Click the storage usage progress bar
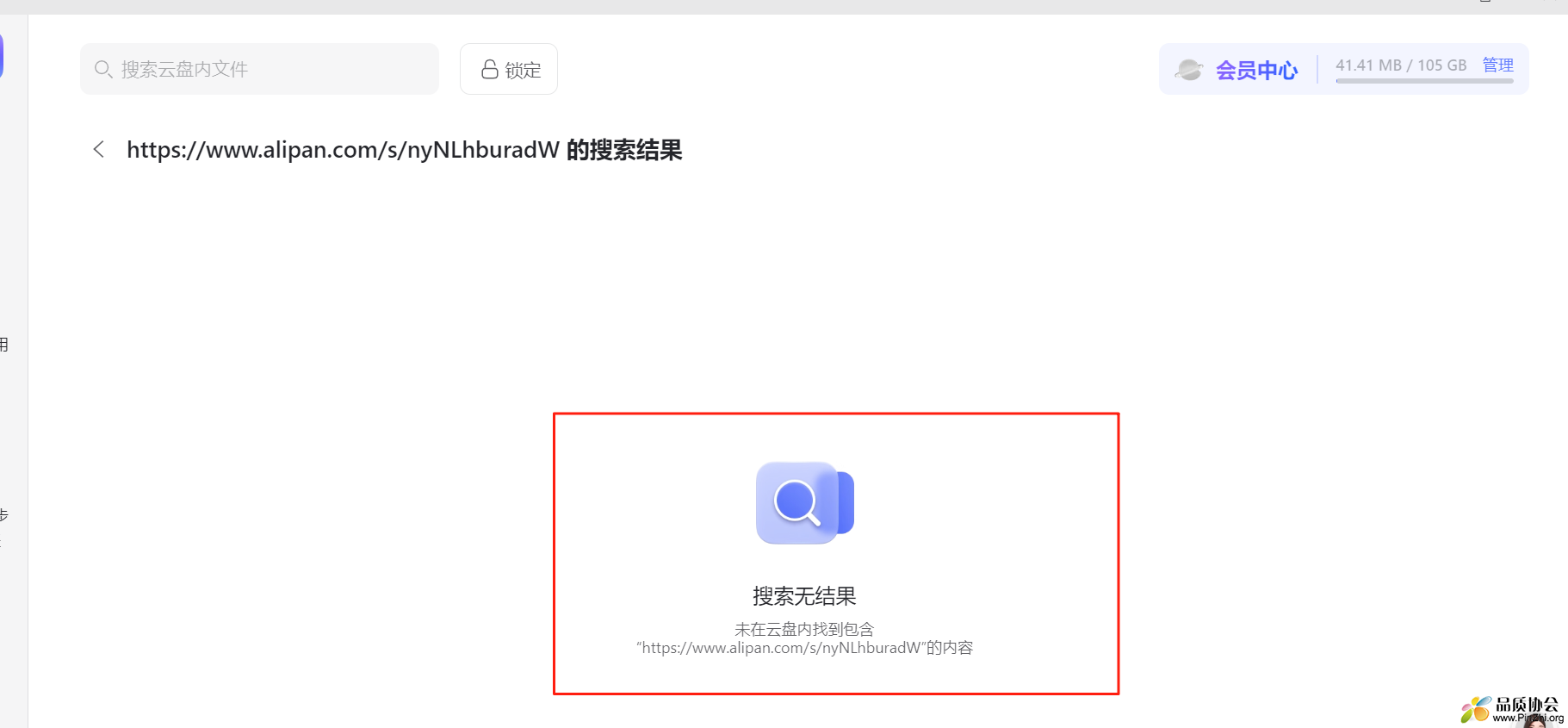 [1424, 81]
